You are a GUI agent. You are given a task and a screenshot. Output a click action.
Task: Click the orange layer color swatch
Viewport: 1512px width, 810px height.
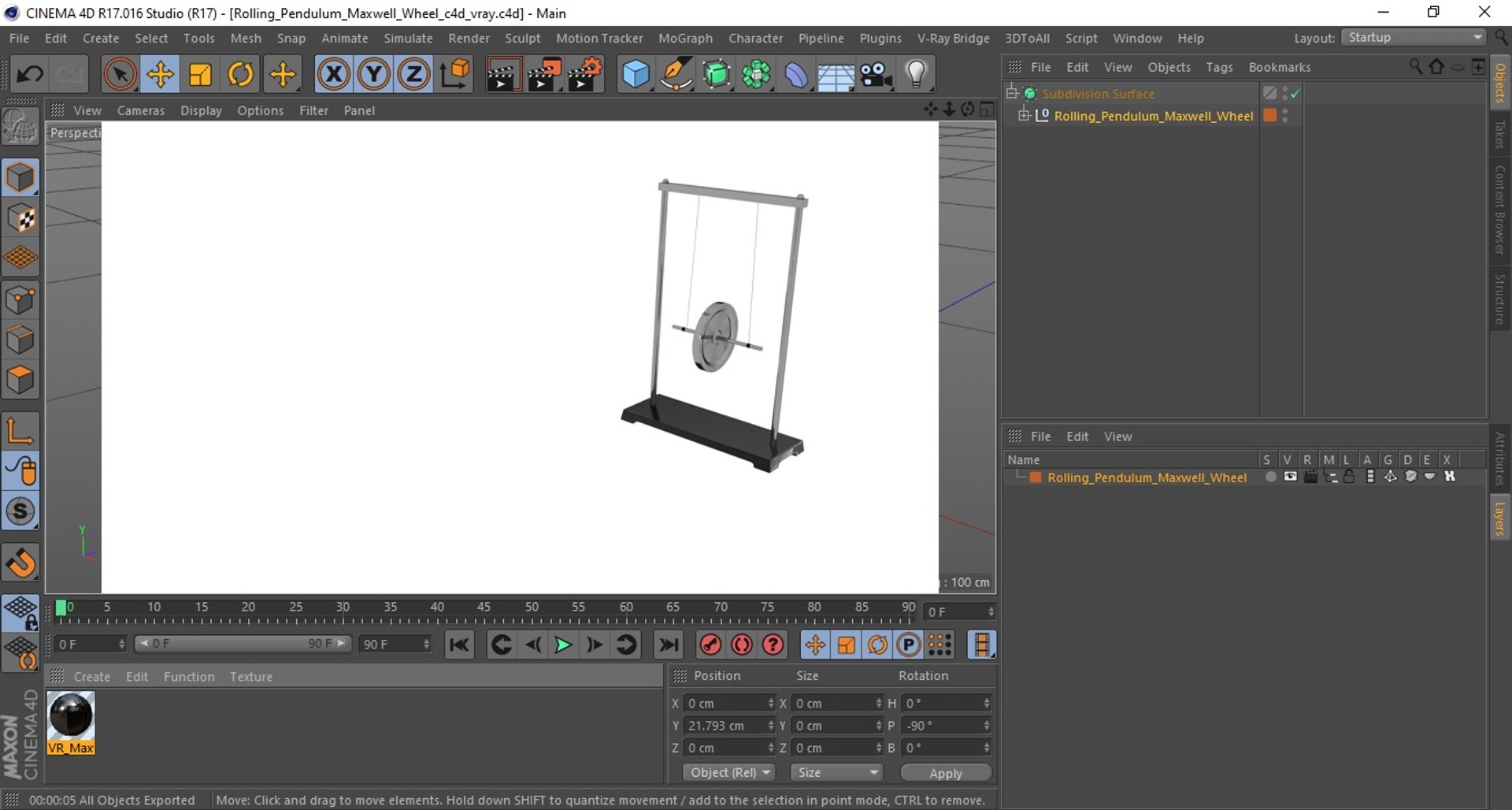(x=1036, y=477)
